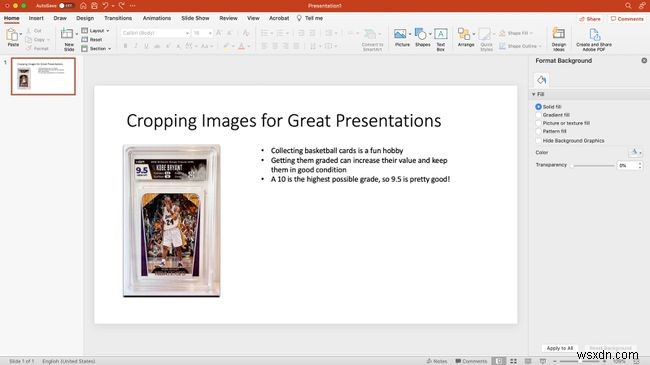Click Create and Share Adobe PDF
650x365 pixels.
[594, 35]
